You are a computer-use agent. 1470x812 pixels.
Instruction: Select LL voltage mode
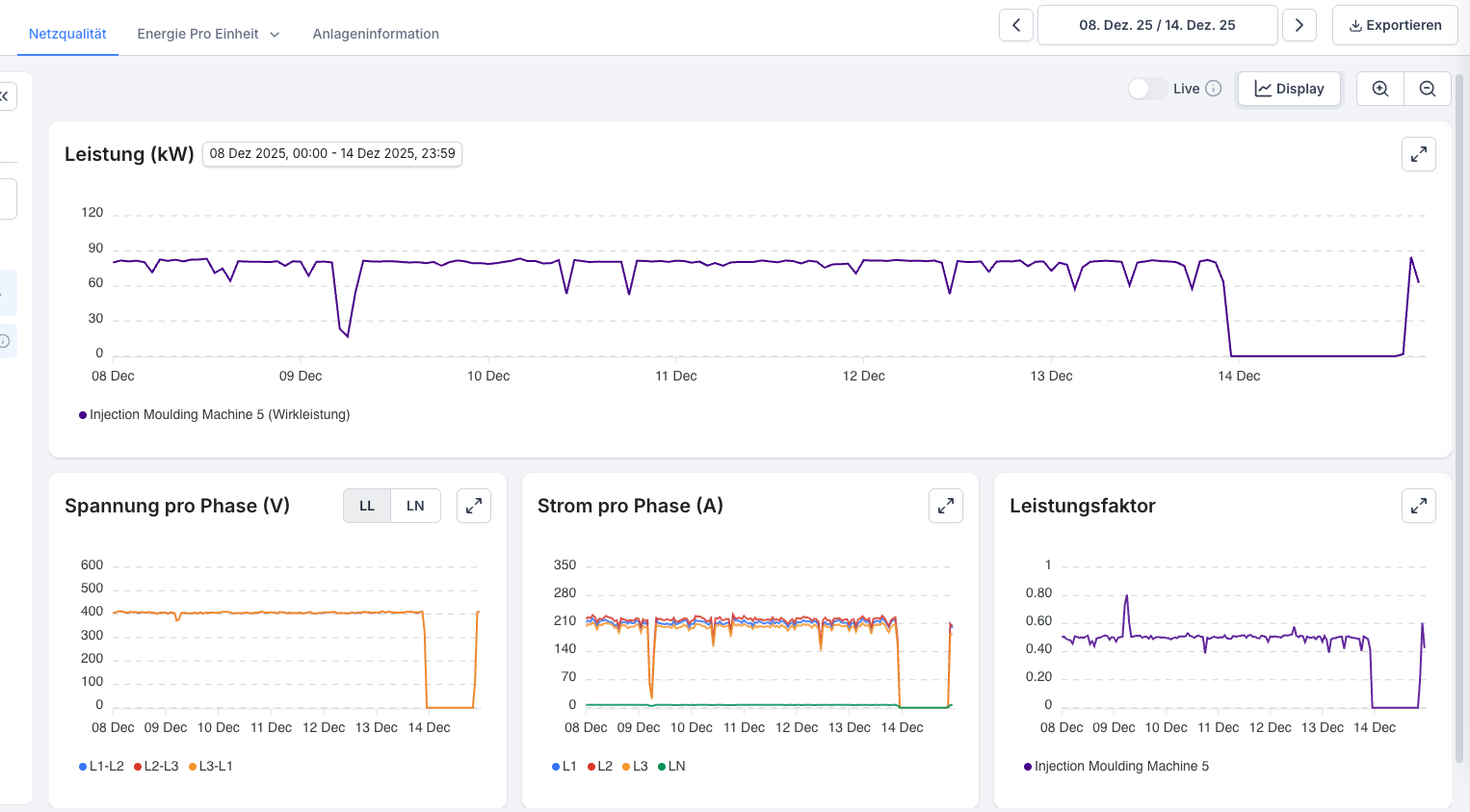click(367, 506)
